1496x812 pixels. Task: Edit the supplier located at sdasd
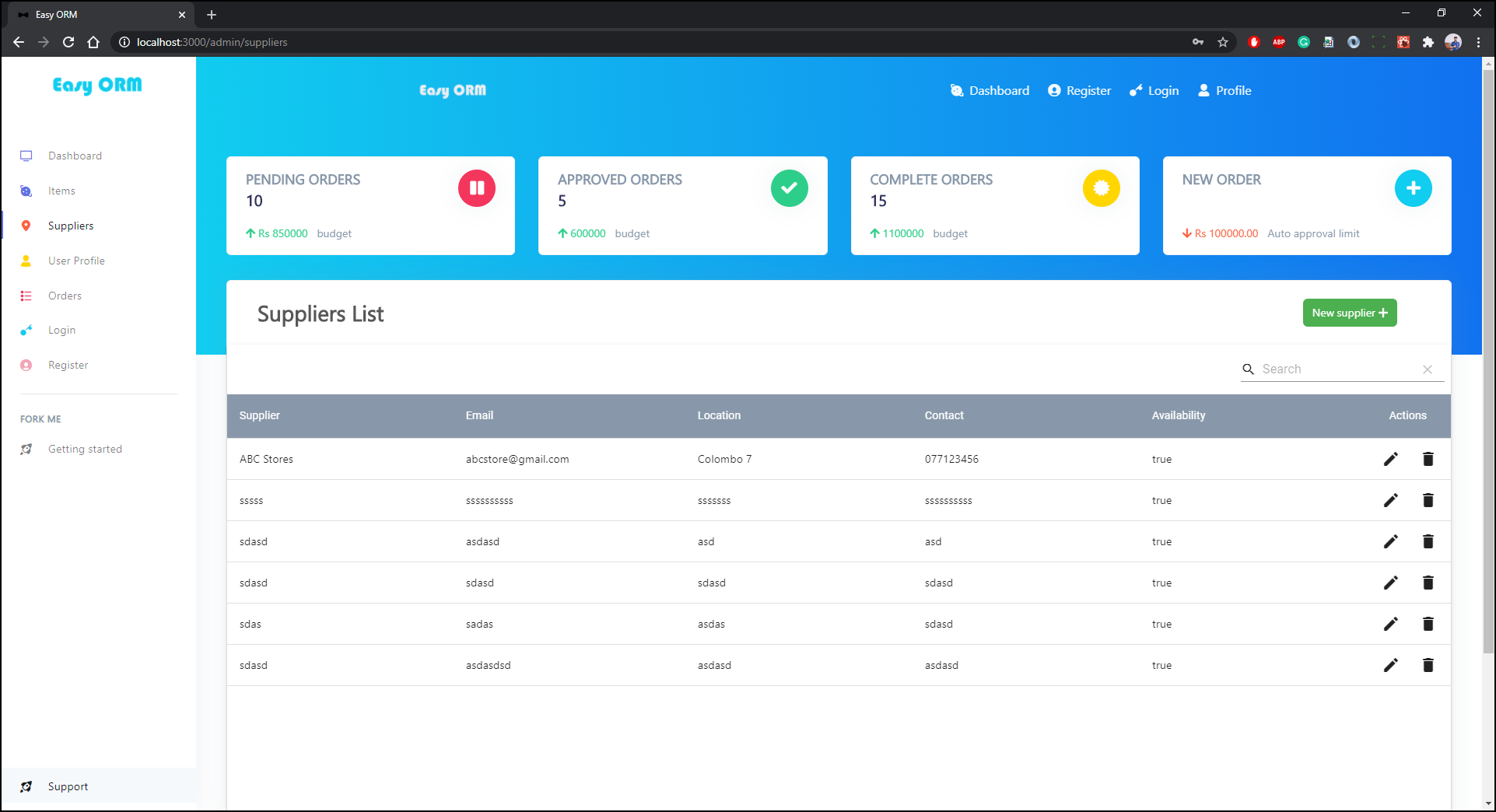1391,583
